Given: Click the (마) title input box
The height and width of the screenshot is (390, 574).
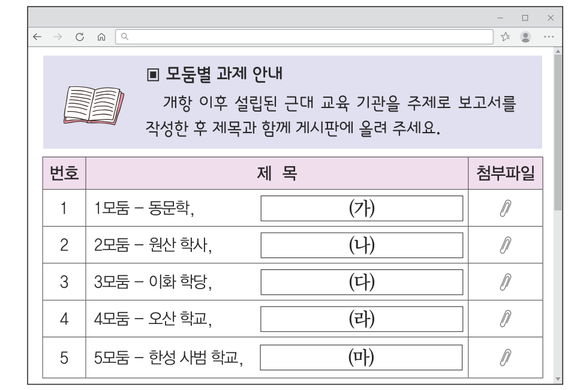Looking at the screenshot, I should (x=361, y=357).
